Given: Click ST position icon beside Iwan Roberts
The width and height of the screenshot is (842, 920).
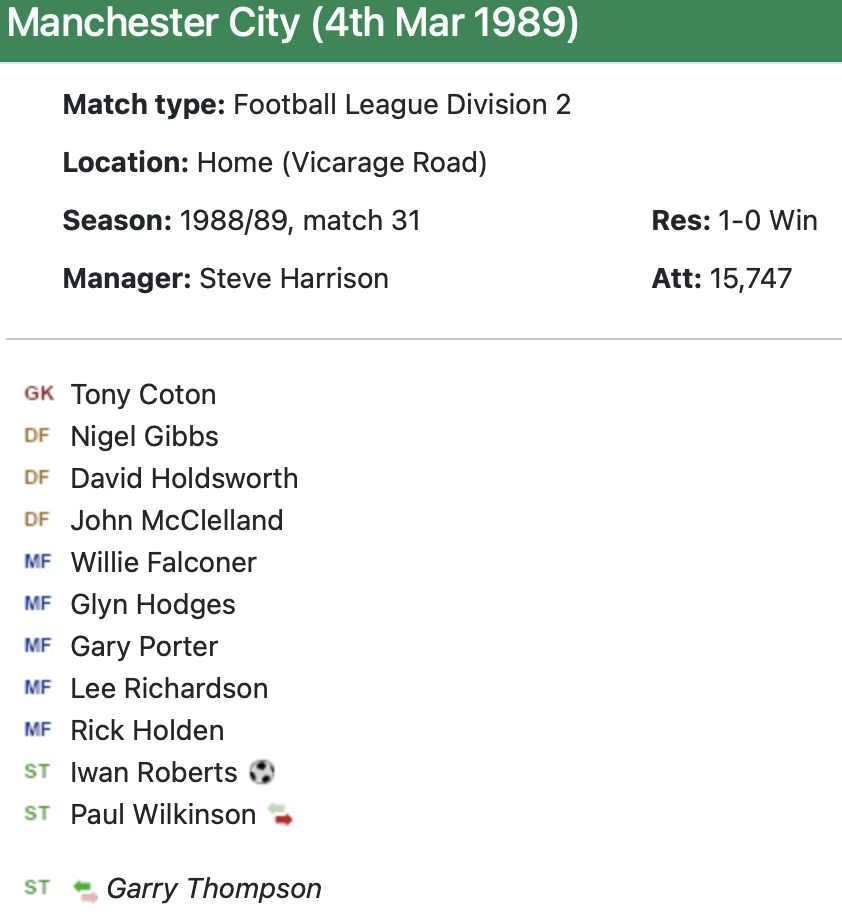Looking at the screenshot, I should pos(37,772).
